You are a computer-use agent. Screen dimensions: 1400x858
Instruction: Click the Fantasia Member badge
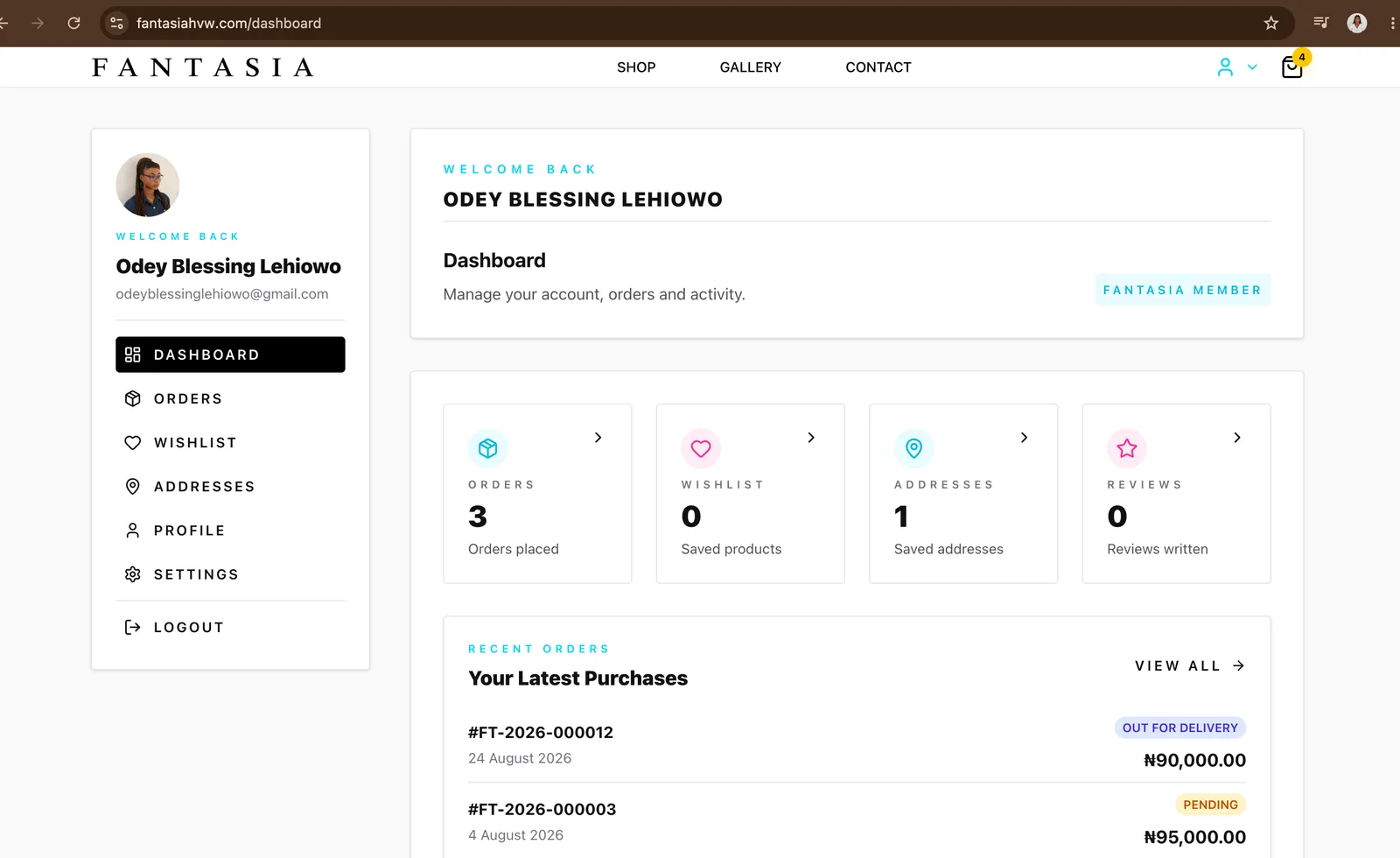(x=1182, y=290)
